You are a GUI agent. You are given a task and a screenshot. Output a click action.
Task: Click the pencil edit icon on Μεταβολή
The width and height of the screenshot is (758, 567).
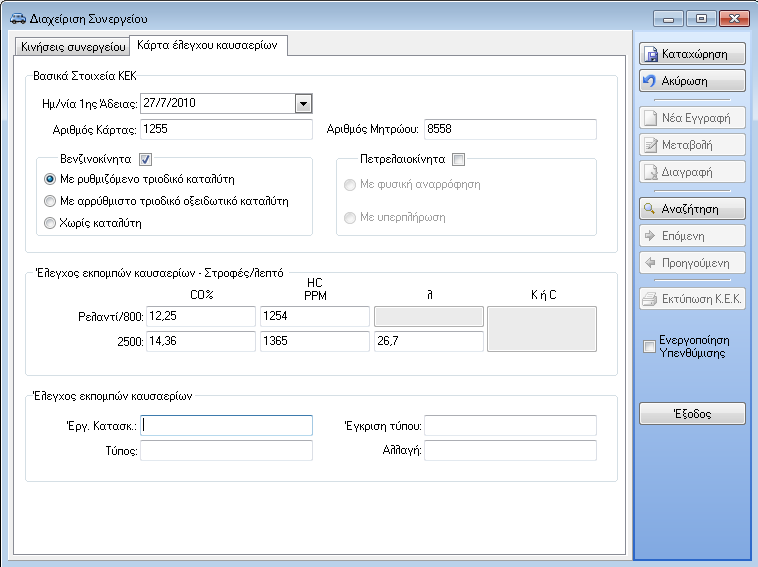coord(651,145)
